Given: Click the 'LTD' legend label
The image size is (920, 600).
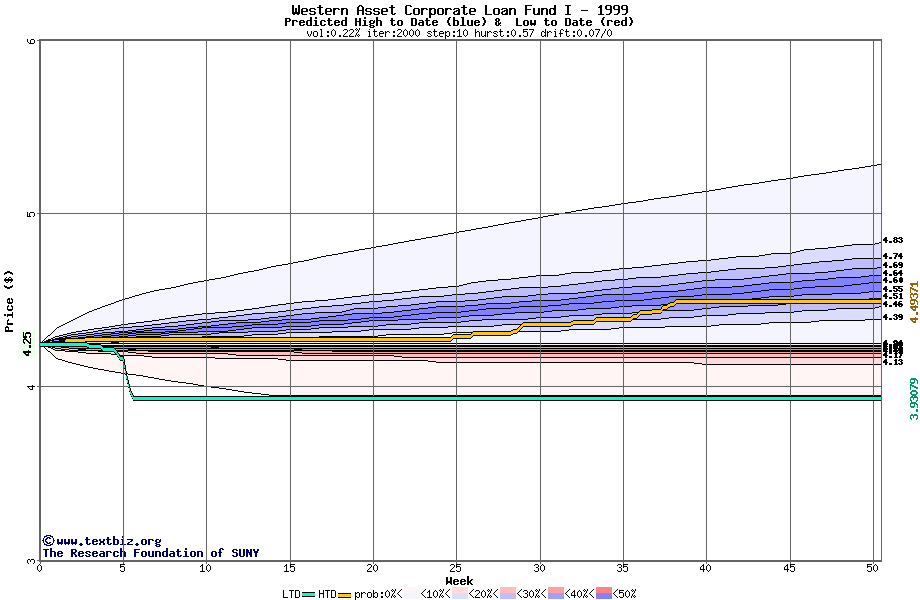Looking at the screenshot, I should (292, 594).
